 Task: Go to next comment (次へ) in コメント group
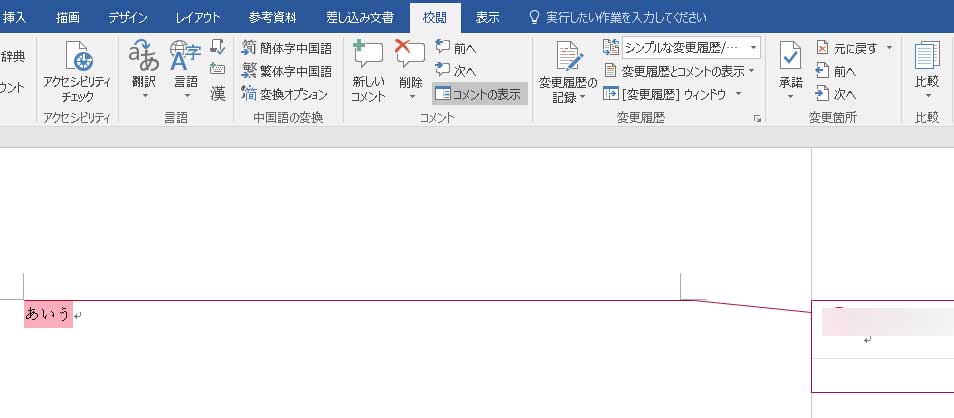tap(455, 71)
